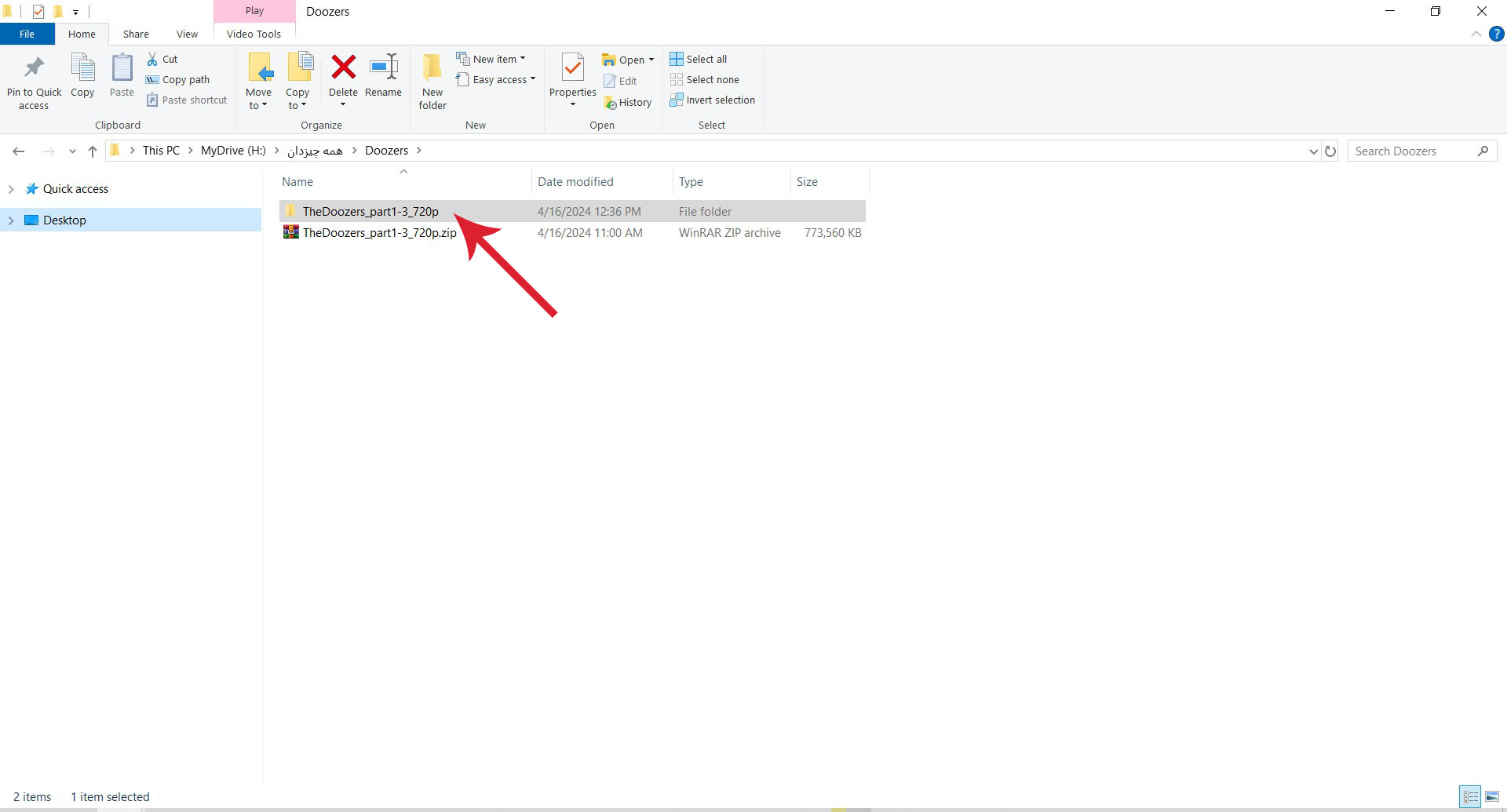Open the New item dropdown
This screenshot has height=812, width=1507.
(491, 59)
